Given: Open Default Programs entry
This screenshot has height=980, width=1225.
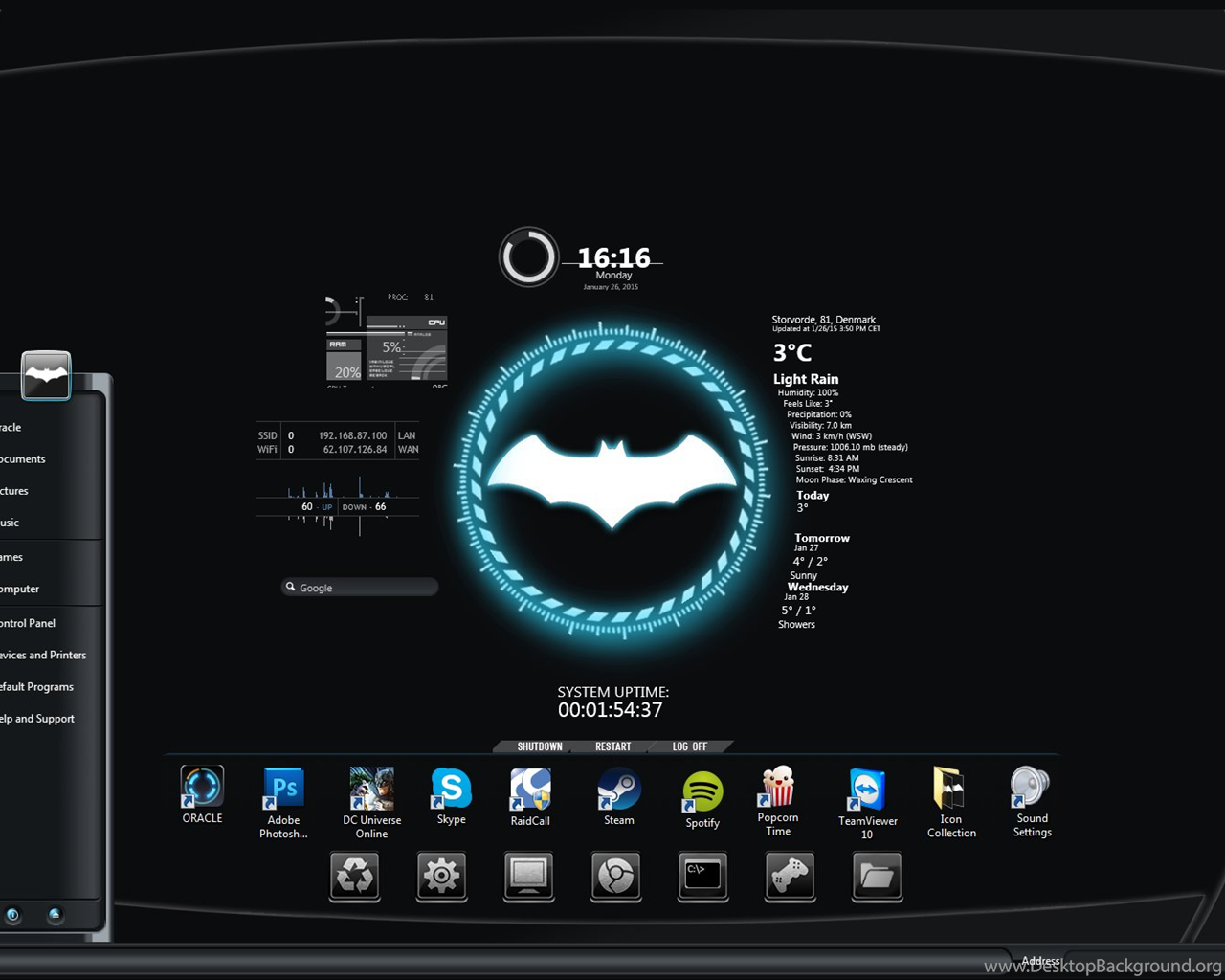Looking at the screenshot, I should [37, 687].
